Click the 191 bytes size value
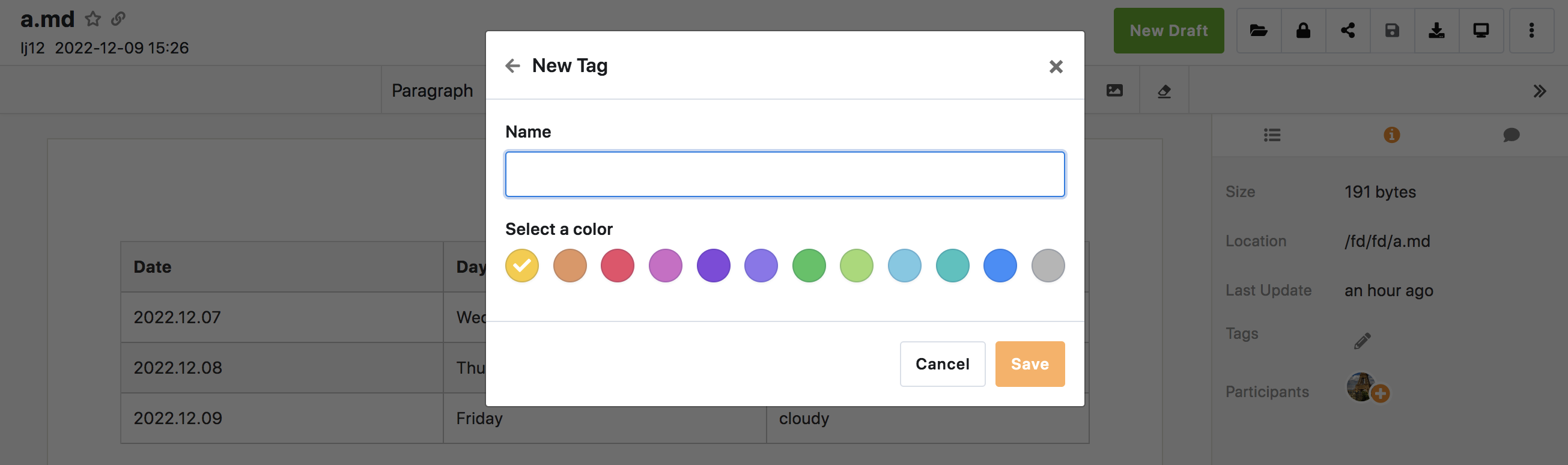This screenshot has width=1568, height=465. [x=1380, y=192]
